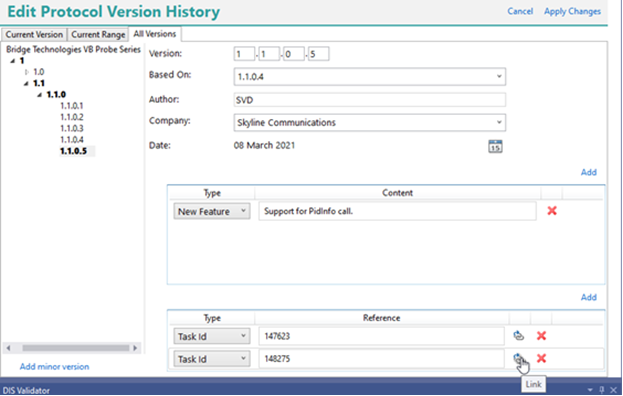Open the Type dropdown for reference 148275
Screen dimensions: 623x396
(x=212, y=359)
